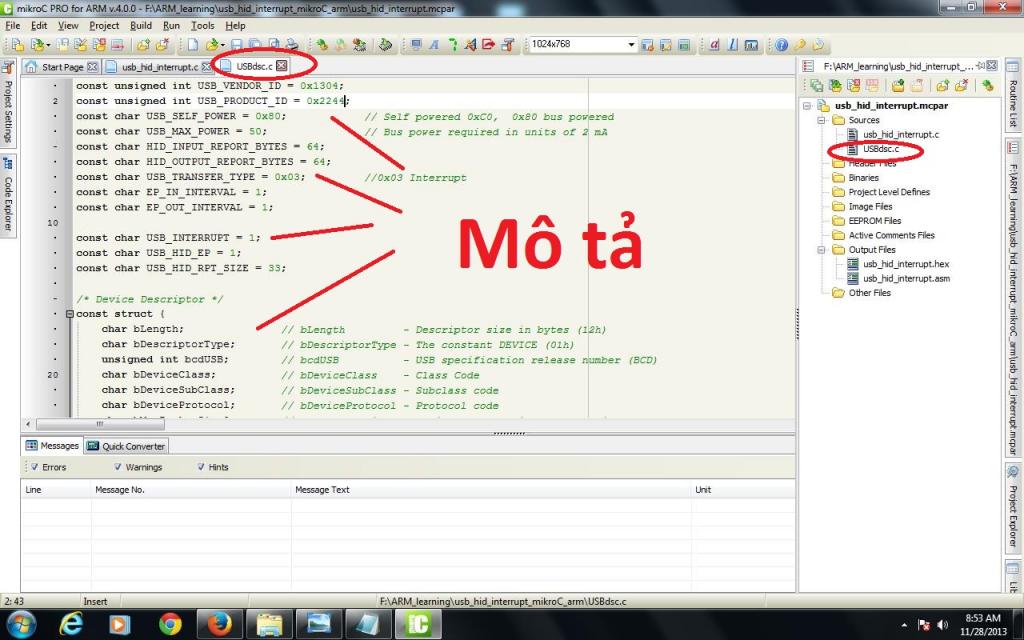1024x640 pixels.
Task: Open the File menu
Action: point(12,25)
